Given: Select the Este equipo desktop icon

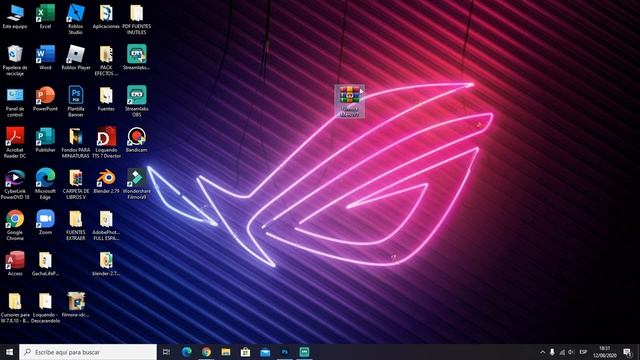Looking at the screenshot, I should pos(15,17).
